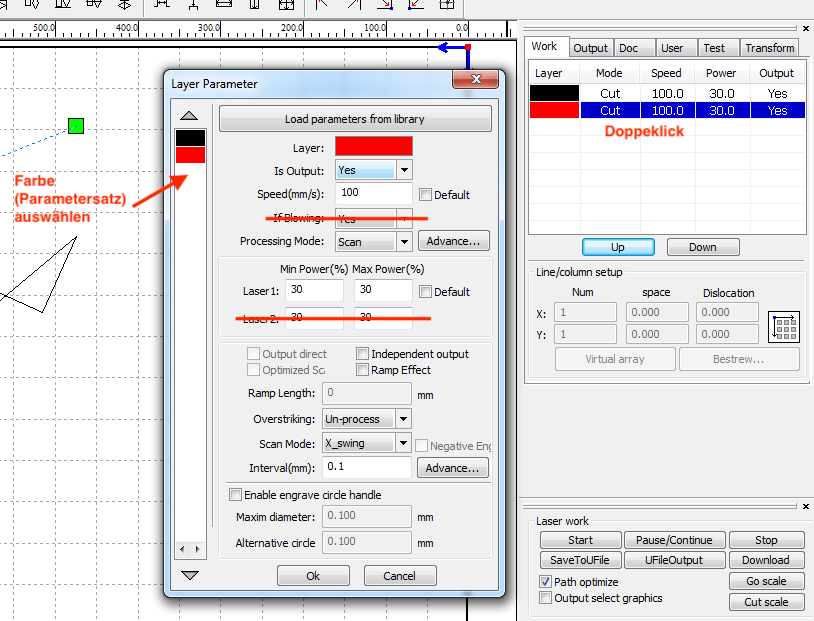Click the Interval(mm) input field
Screen dimensions: 814x621
click(x=367, y=468)
